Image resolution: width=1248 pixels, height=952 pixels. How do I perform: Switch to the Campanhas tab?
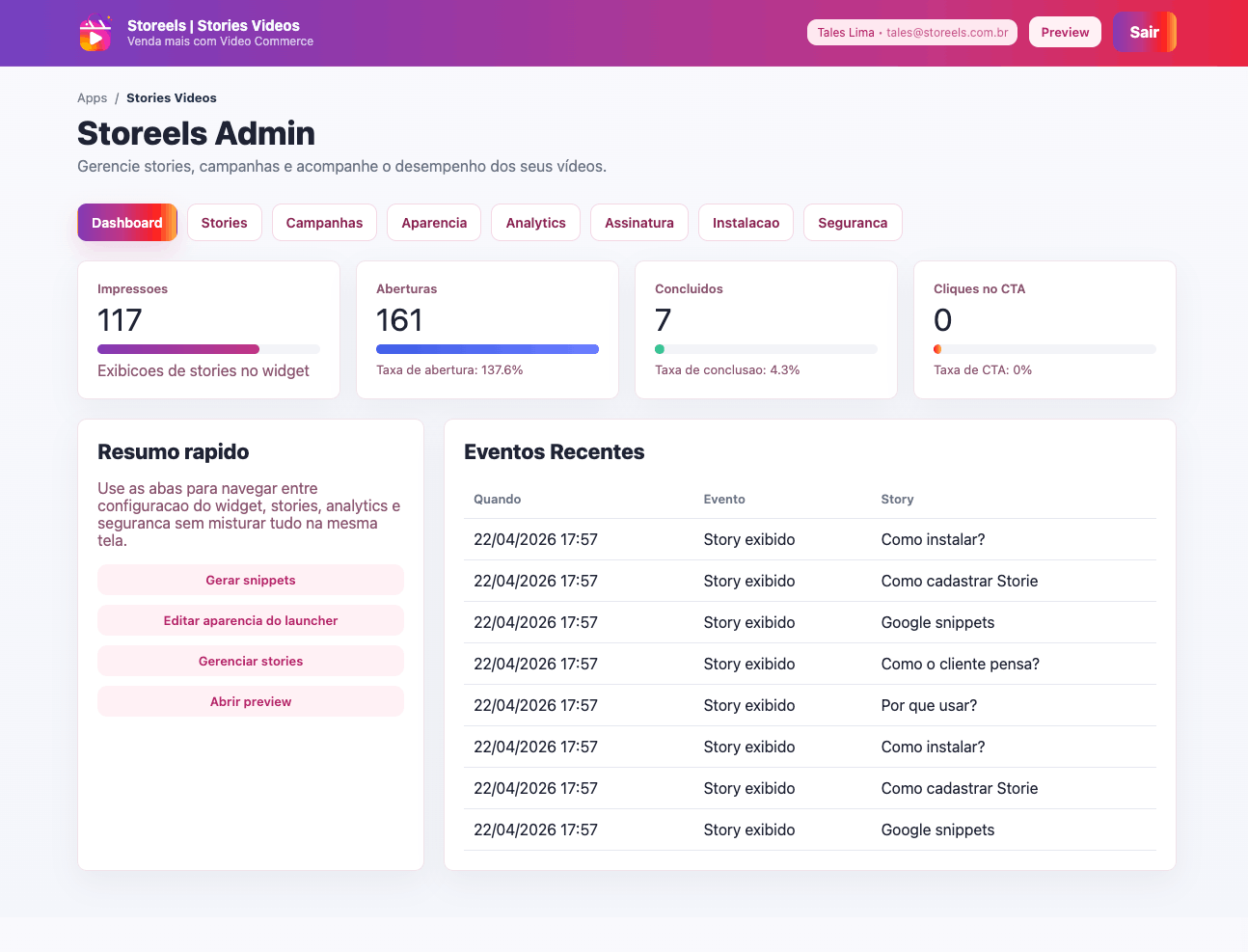[324, 223]
